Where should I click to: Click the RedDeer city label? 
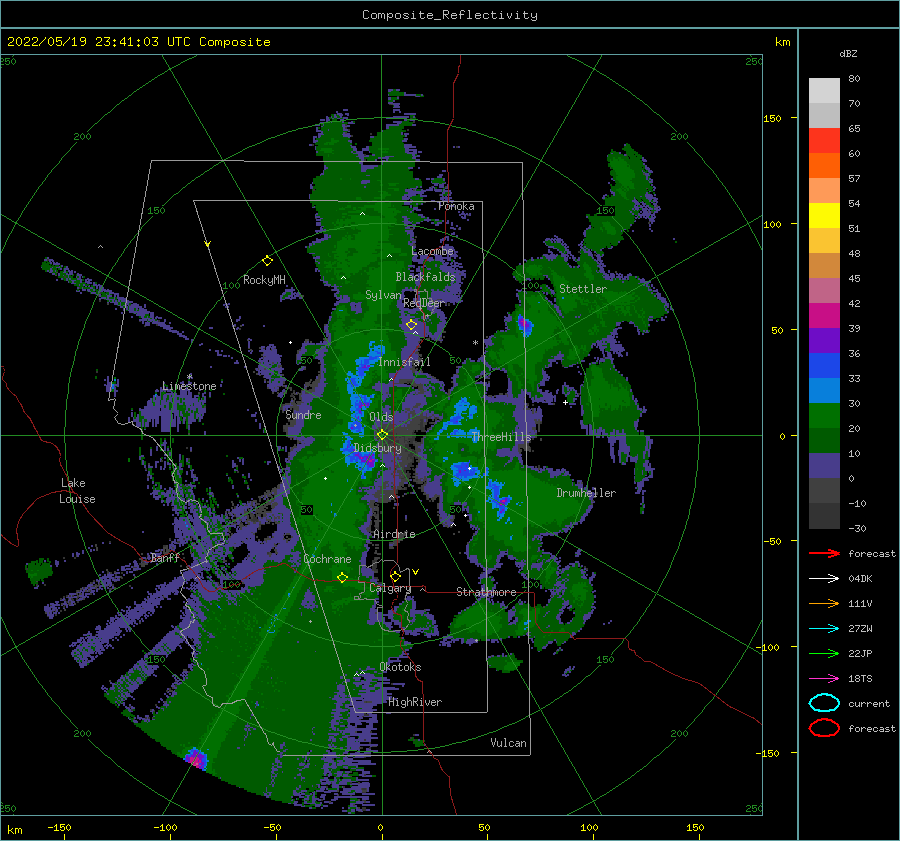click(x=424, y=303)
